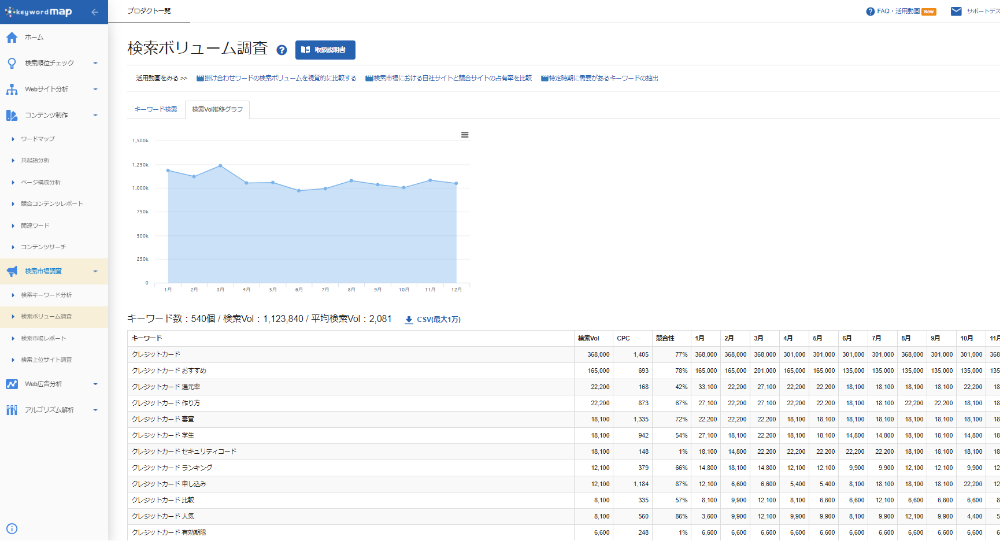Expand the Web広告分析 dropdown arrow

95,383
